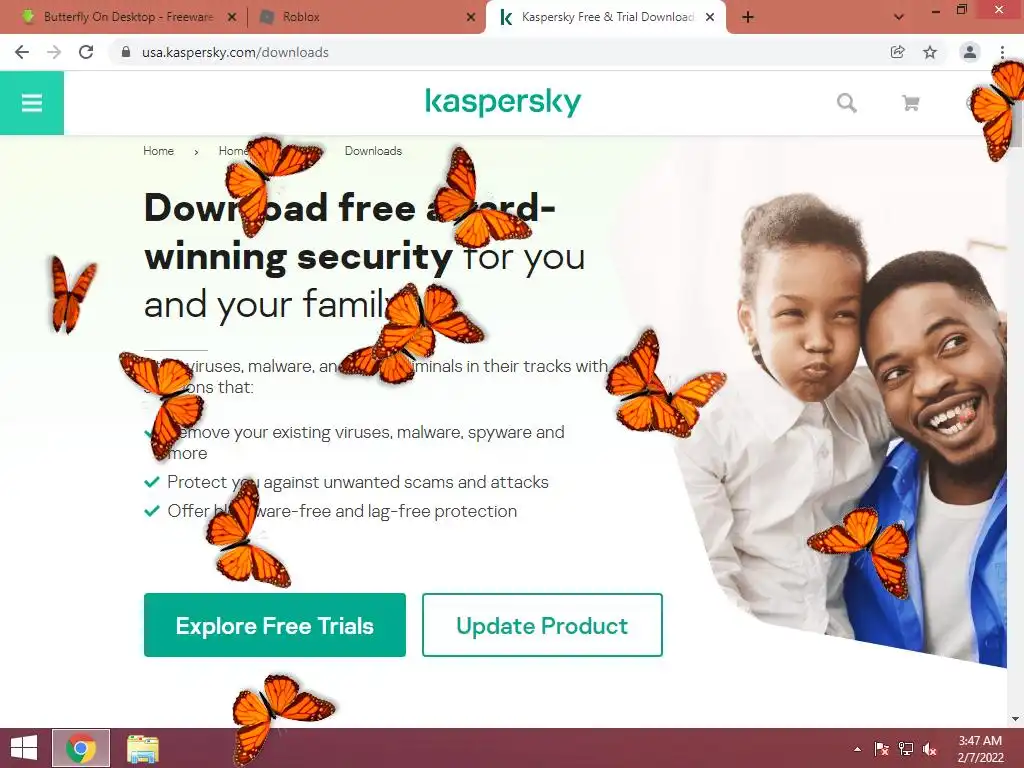Image resolution: width=1024 pixels, height=768 pixels.
Task: Go back to the previous page
Action: [x=22, y=52]
